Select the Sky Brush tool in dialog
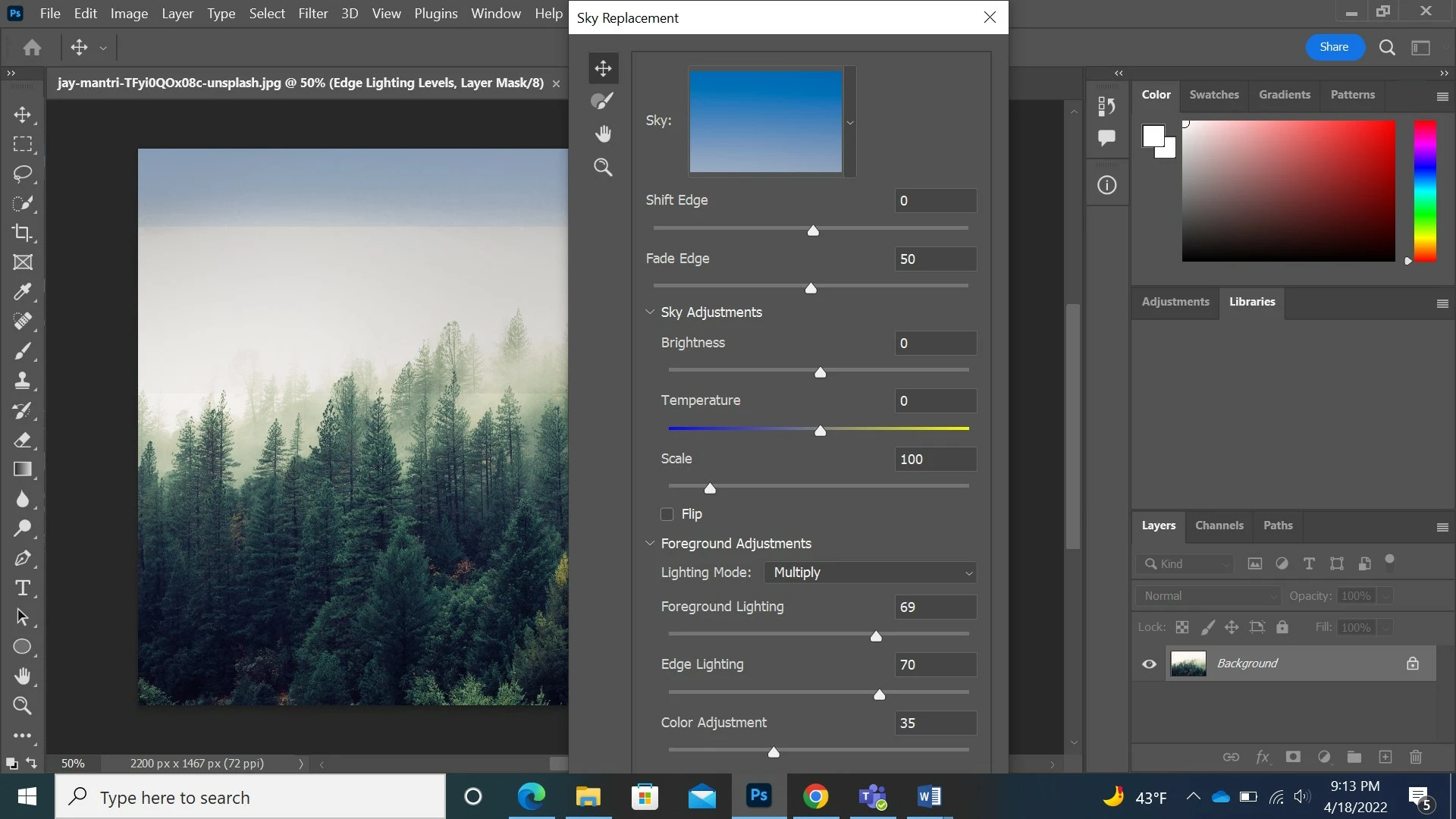The width and height of the screenshot is (1456, 819). 603,101
